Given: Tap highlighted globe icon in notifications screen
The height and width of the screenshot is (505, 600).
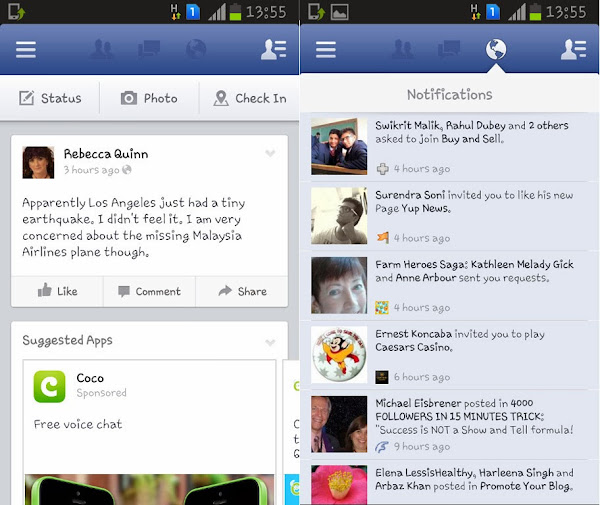Looking at the screenshot, I should [x=496, y=49].
